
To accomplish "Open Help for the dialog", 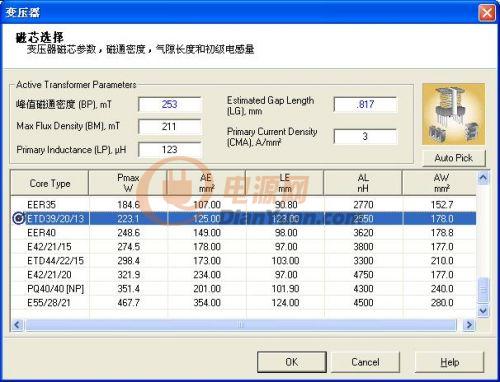I will pos(449,362).
